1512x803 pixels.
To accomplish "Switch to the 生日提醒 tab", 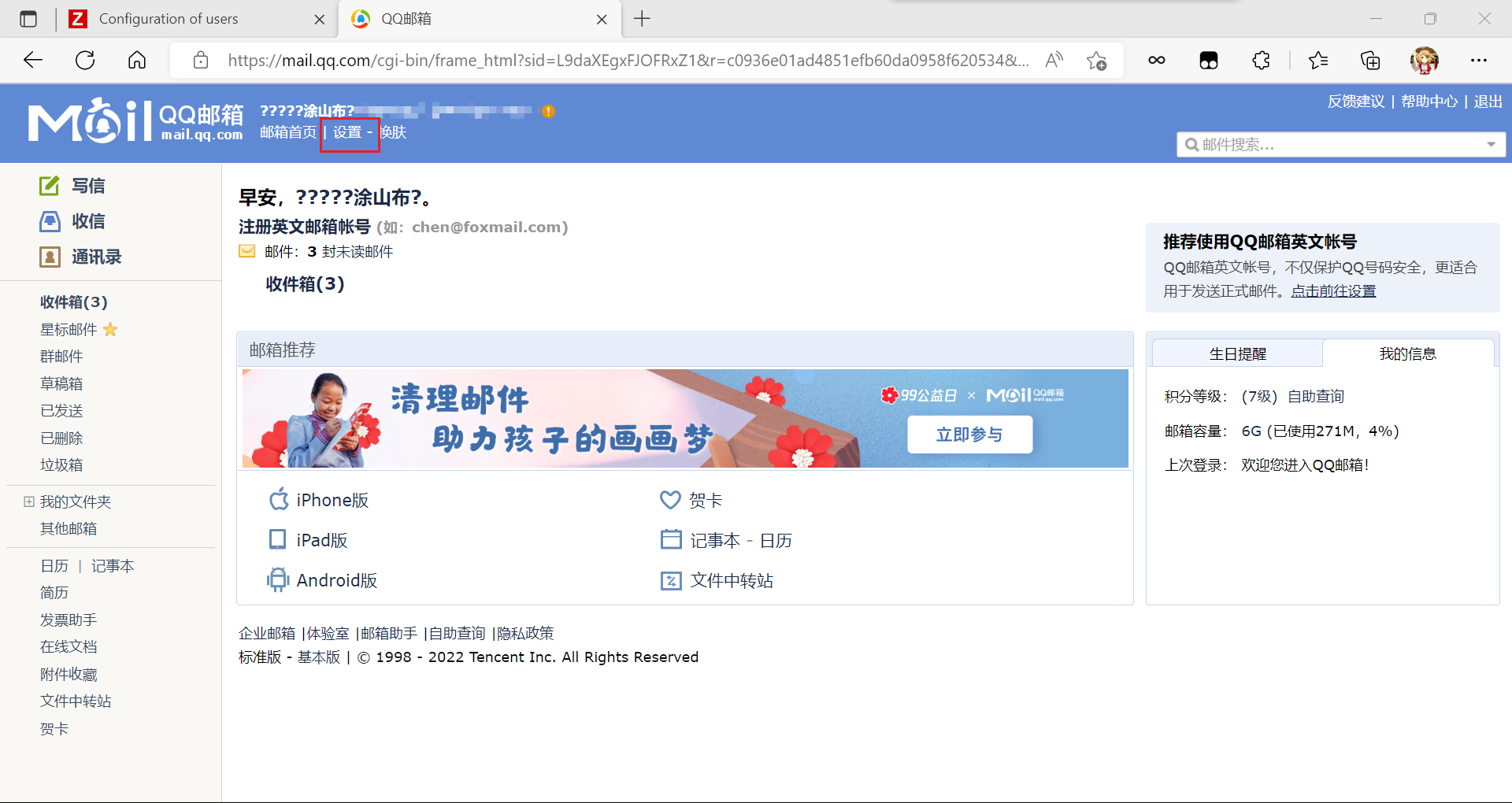I will click(1237, 353).
